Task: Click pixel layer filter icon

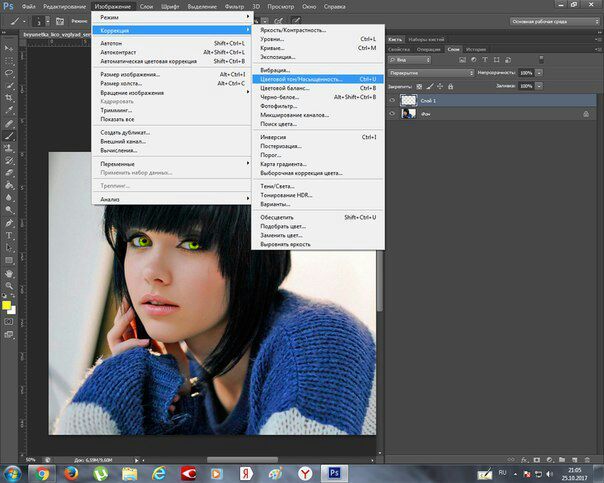Action: point(463,60)
